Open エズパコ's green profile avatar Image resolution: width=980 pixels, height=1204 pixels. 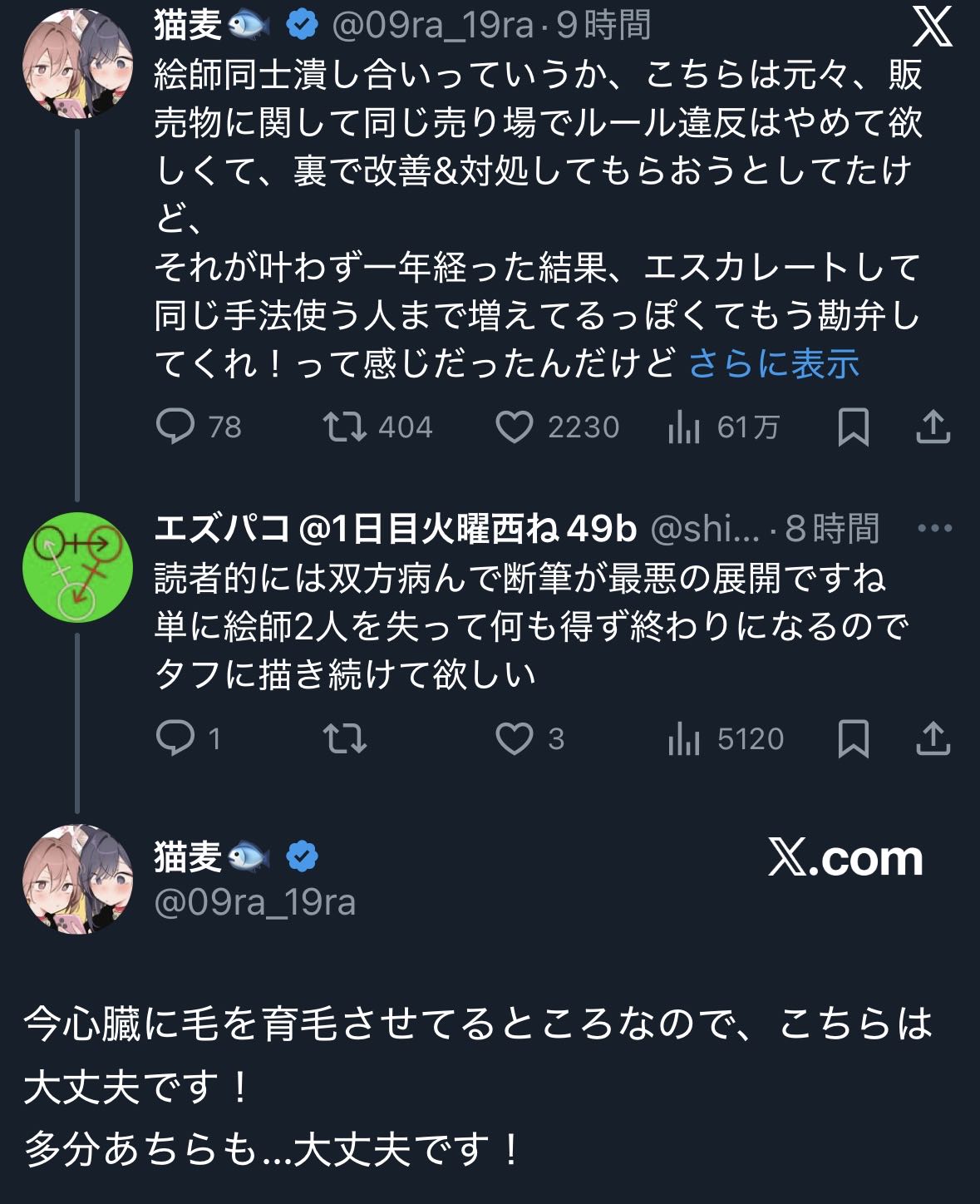coord(77,567)
